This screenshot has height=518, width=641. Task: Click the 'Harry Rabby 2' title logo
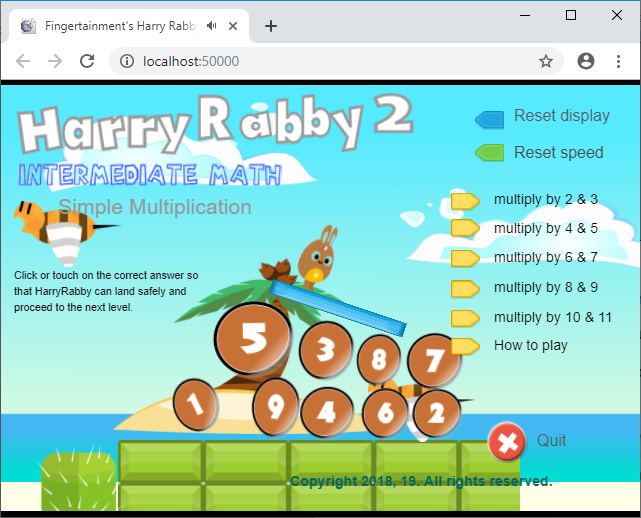[x=215, y=124]
